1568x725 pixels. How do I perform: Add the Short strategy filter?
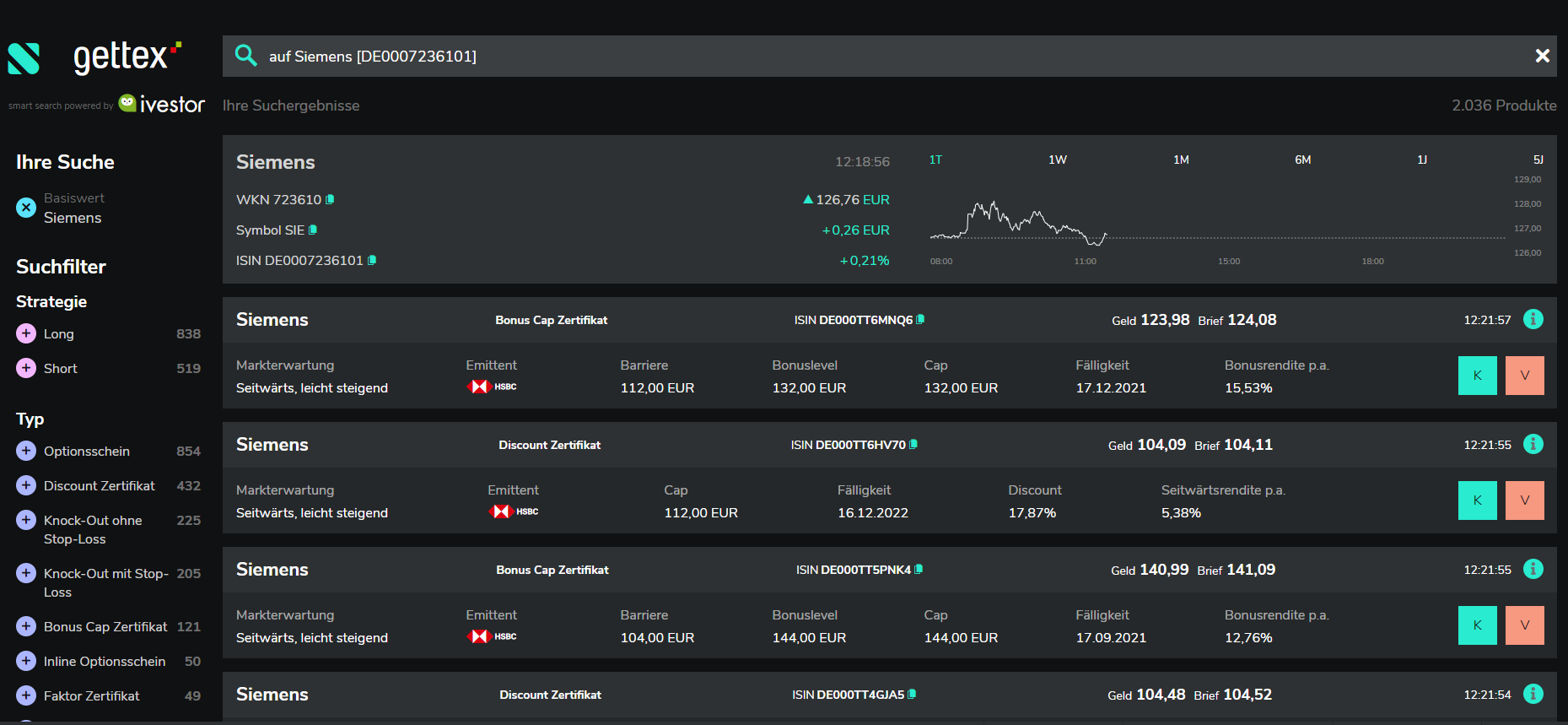pos(26,368)
